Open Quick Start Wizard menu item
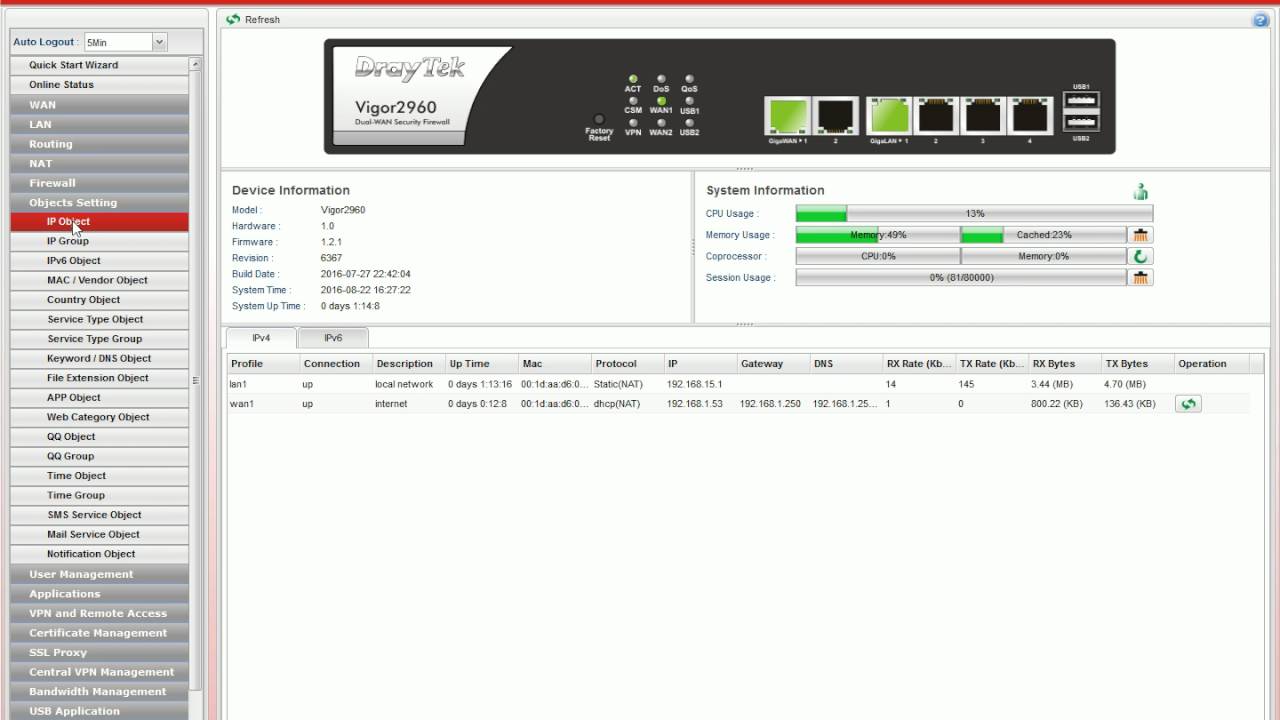The width and height of the screenshot is (1280, 720). 99,65
